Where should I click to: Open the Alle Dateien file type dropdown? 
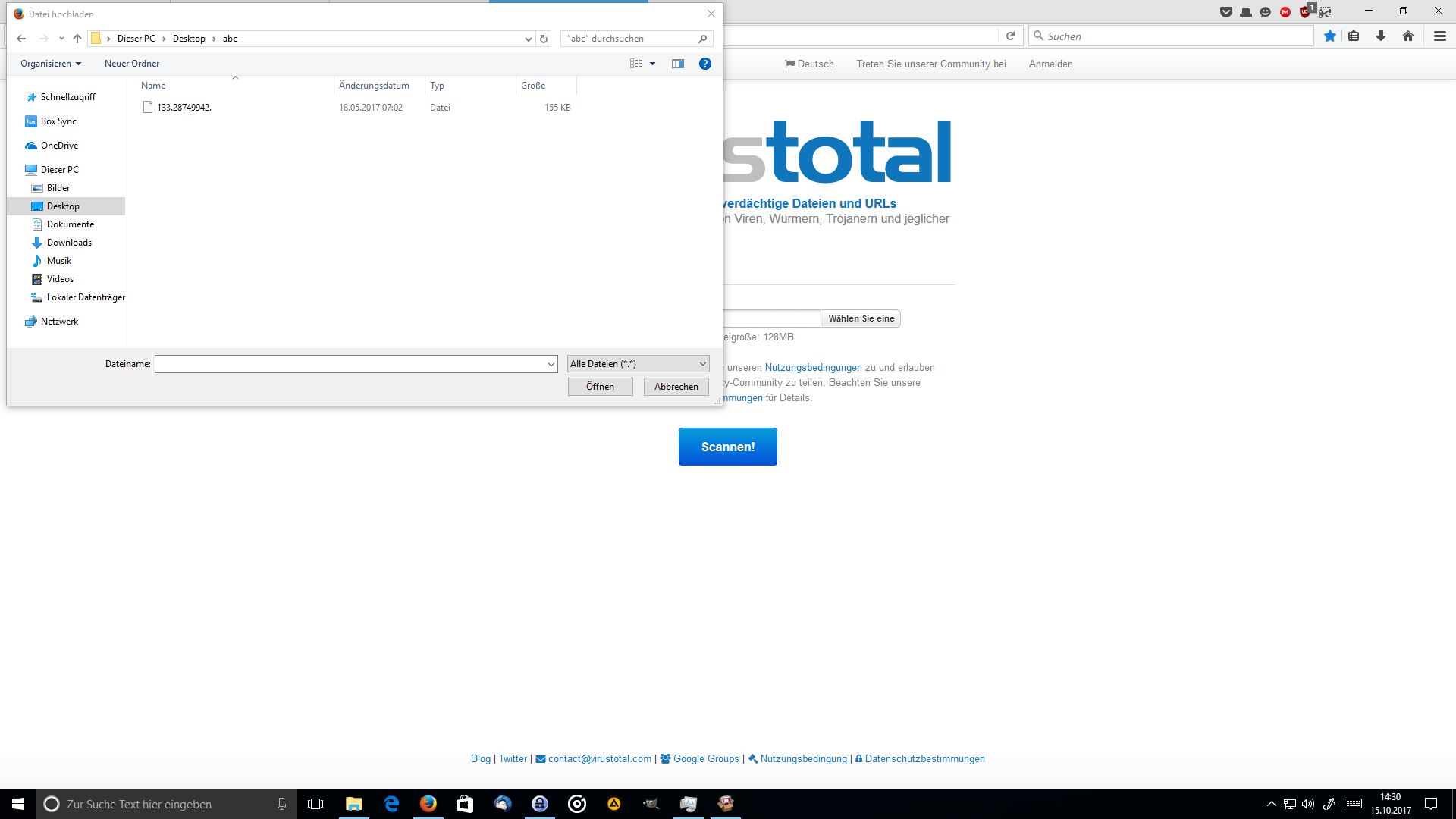click(x=638, y=364)
